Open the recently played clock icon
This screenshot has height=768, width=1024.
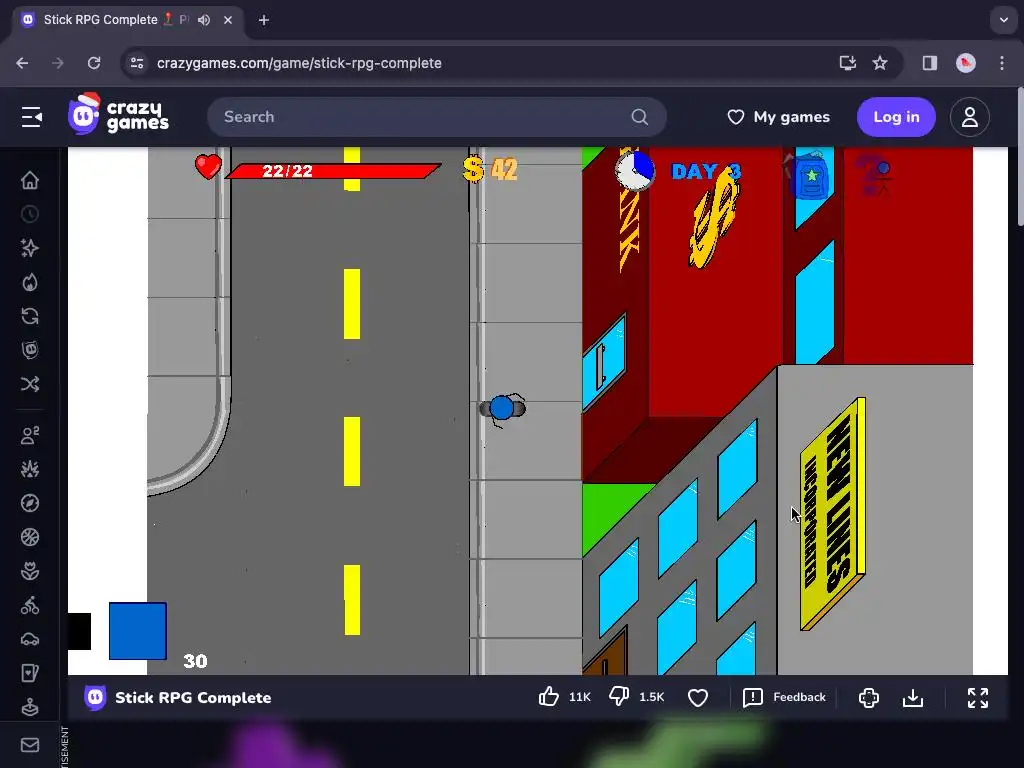tap(30, 214)
